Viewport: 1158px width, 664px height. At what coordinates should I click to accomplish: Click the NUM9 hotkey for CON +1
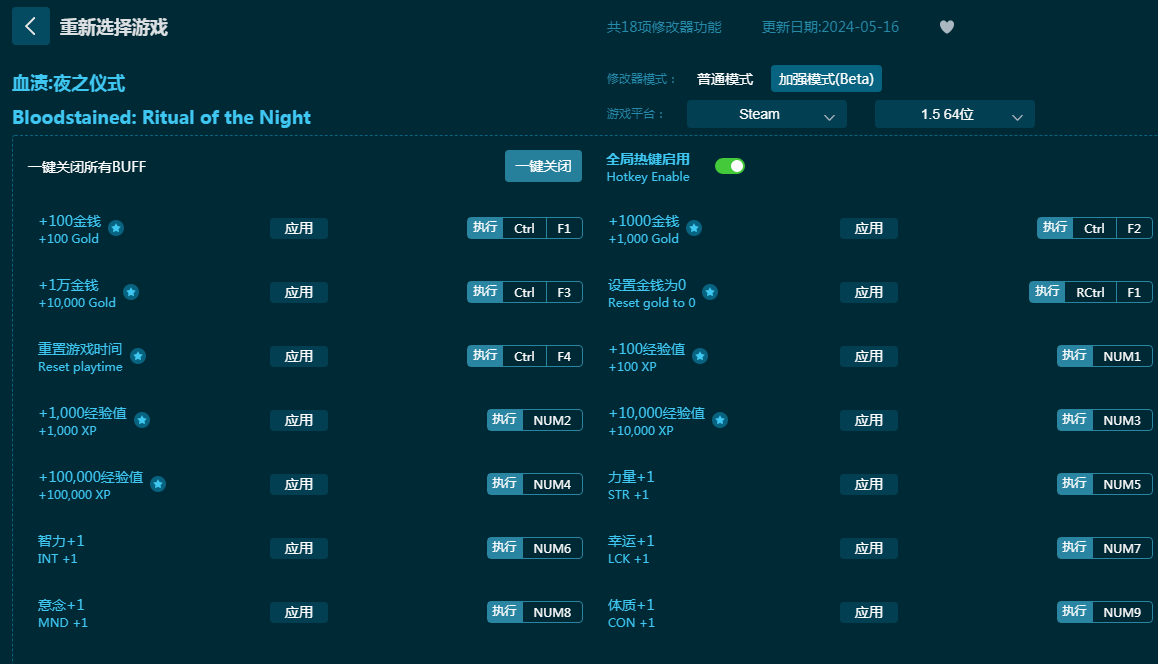(1105, 612)
